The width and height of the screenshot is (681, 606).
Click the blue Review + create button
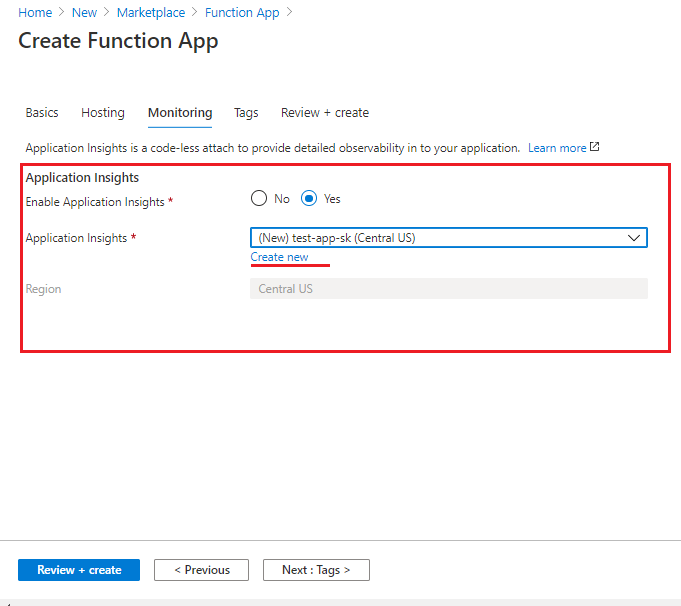pyautogui.click(x=79, y=570)
